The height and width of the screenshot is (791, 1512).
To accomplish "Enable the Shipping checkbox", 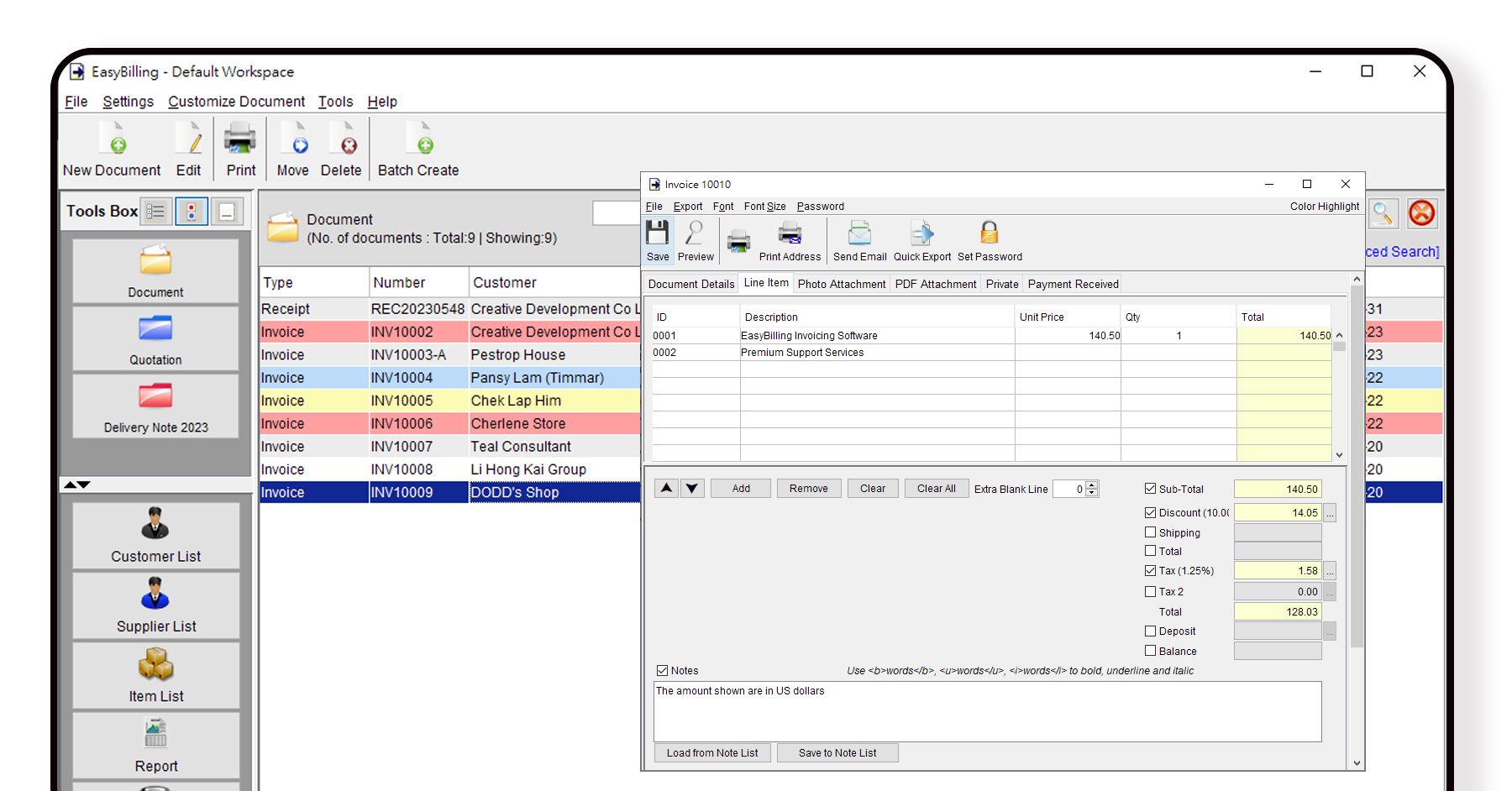I will (x=1151, y=532).
